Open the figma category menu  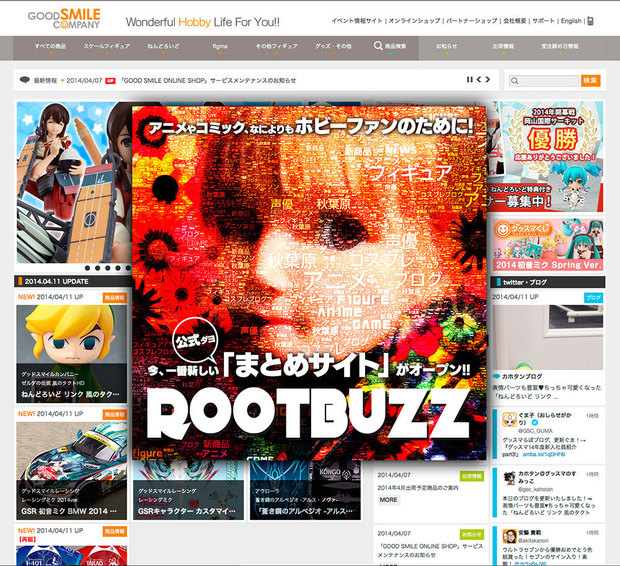click(219, 47)
